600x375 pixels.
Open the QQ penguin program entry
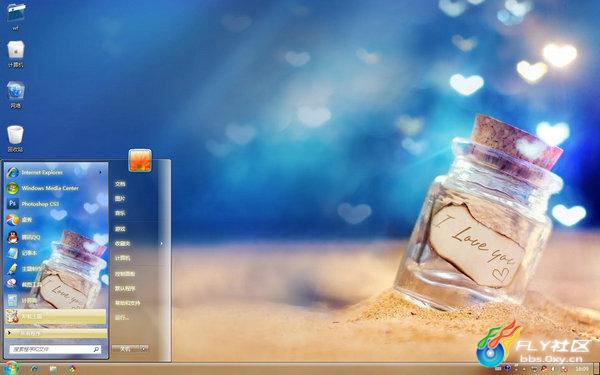55,237
